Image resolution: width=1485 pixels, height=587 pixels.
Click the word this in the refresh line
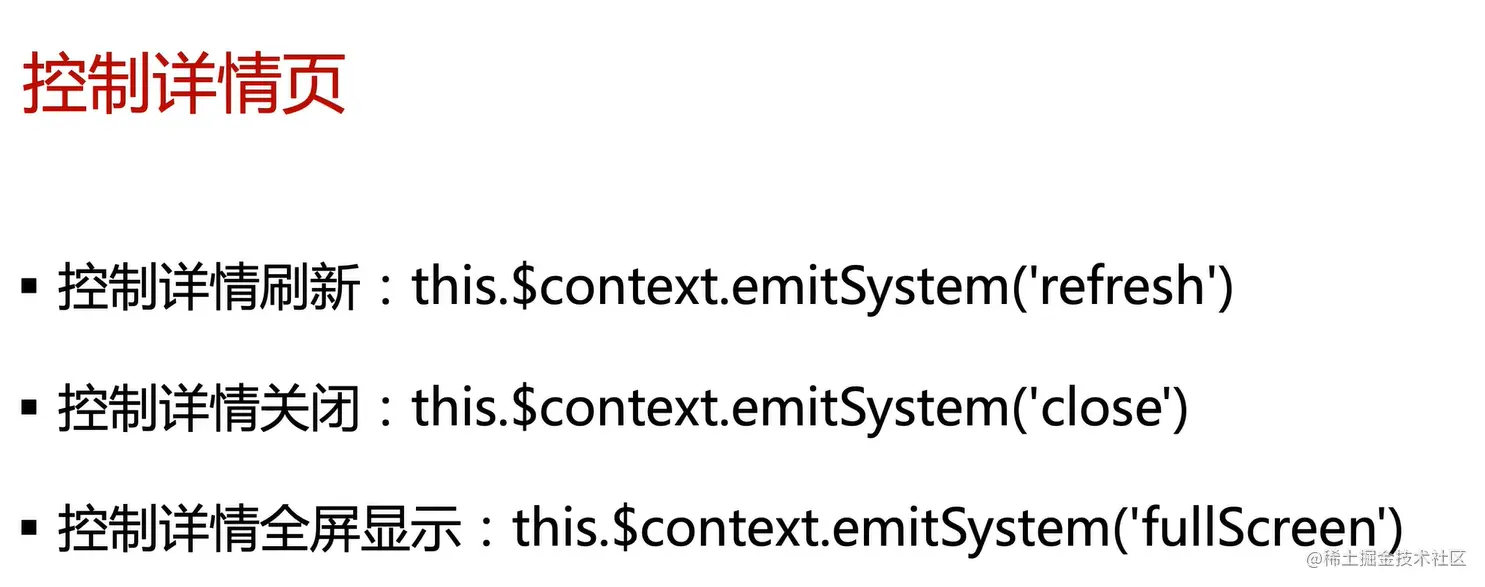click(x=454, y=288)
